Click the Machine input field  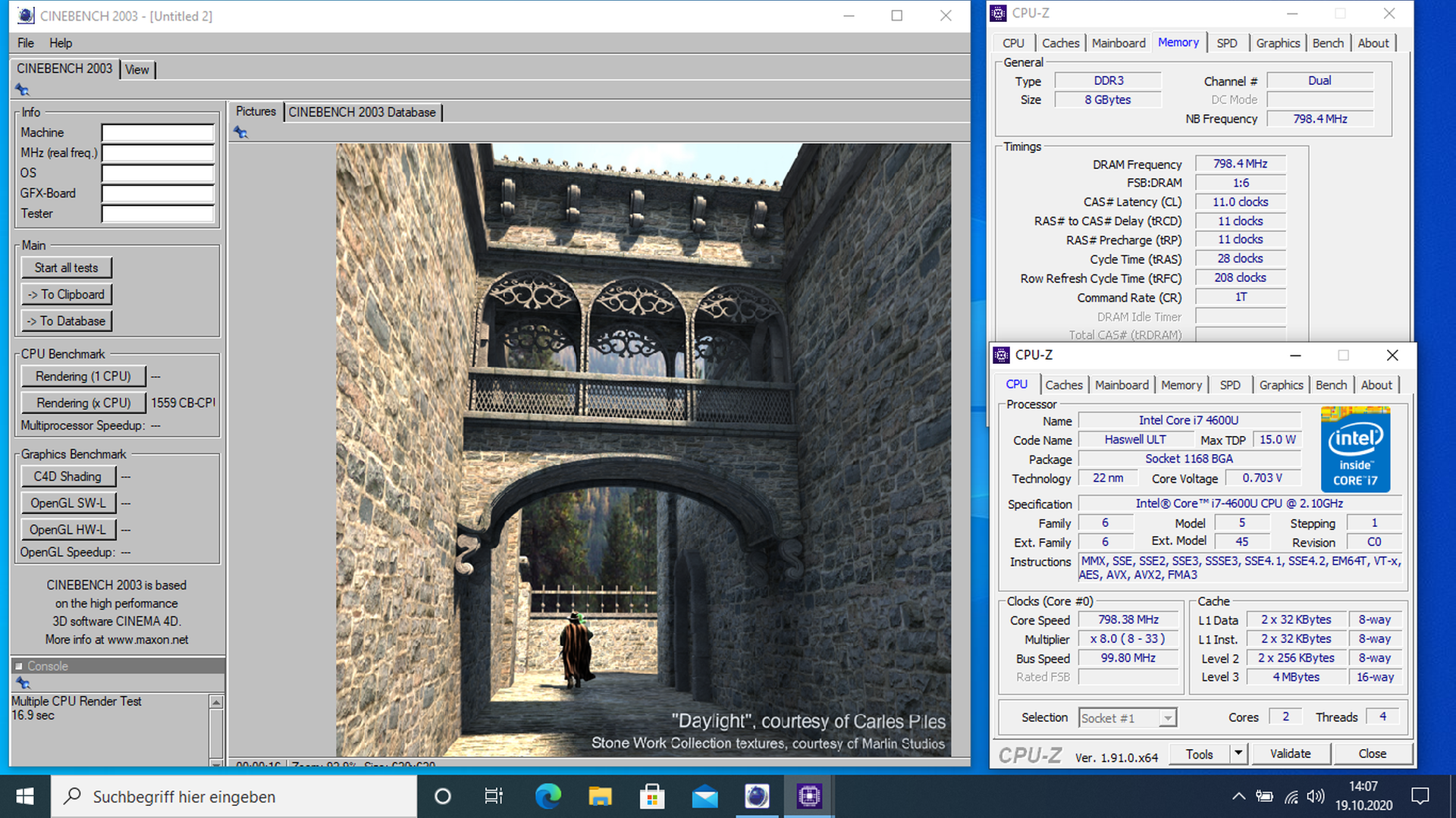[158, 133]
